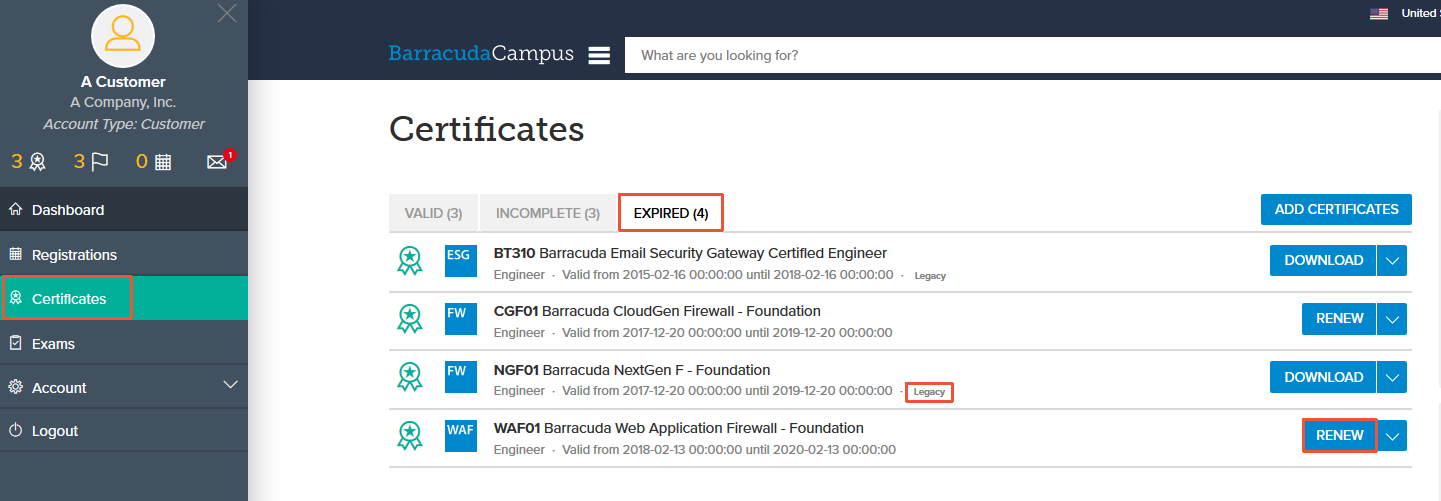Open the mail envelope notifications icon

[x=218, y=161]
